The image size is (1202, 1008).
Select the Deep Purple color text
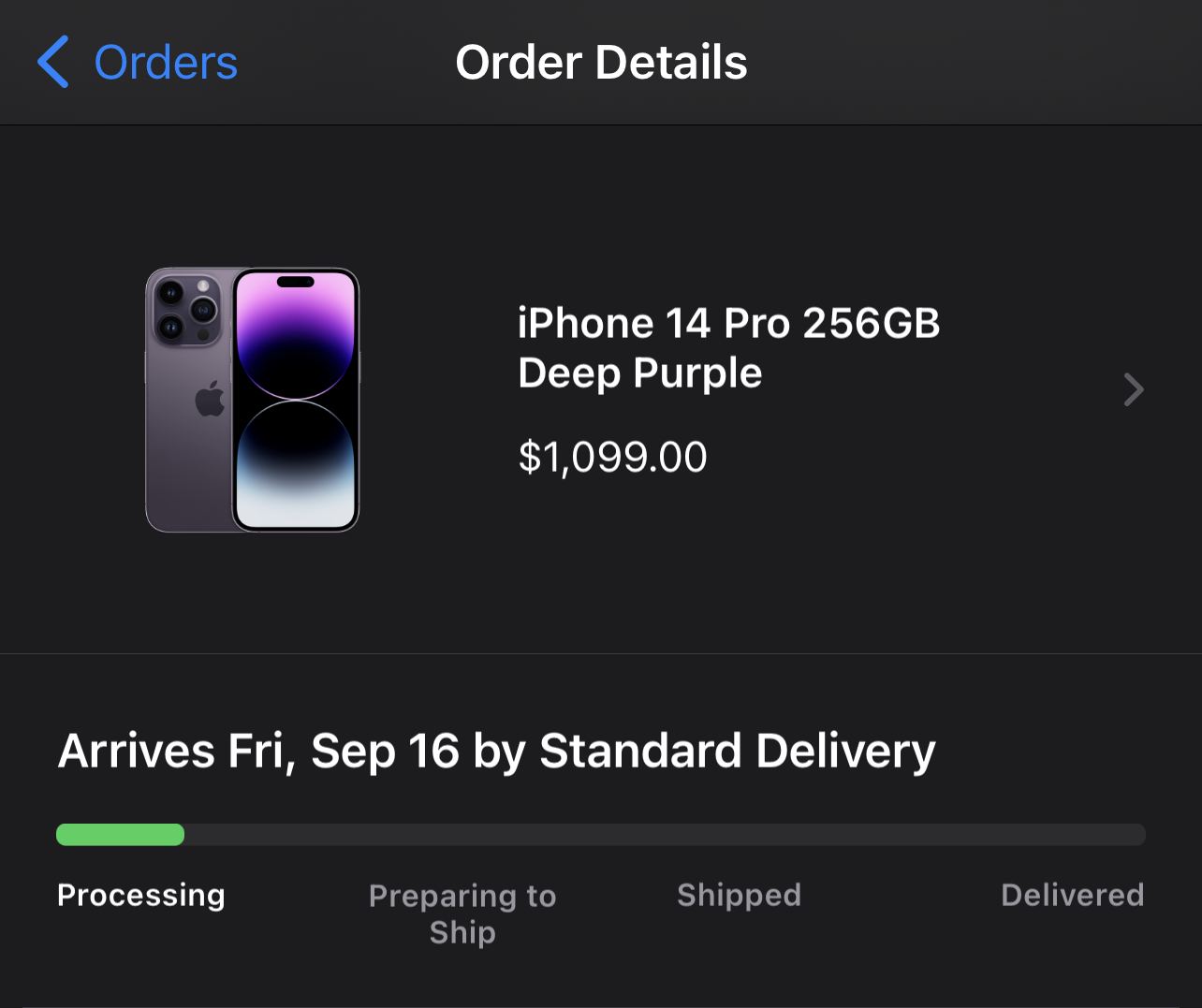click(639, 373)
